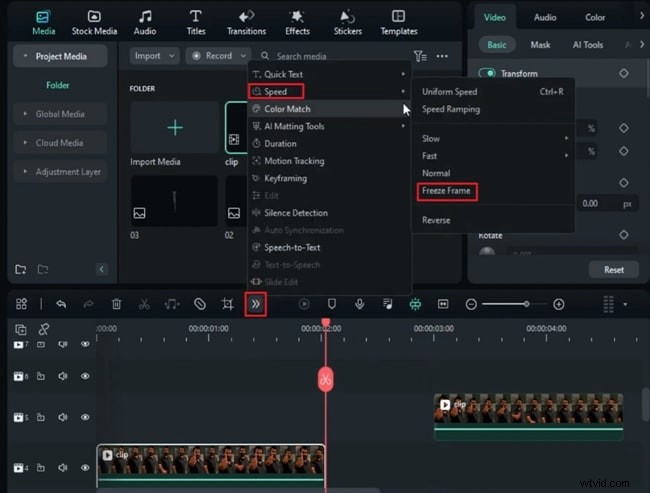The width and height of the screenshot is (650, 493).
Task: Select the 03 image thumbnail
Action: coord(174,201)
